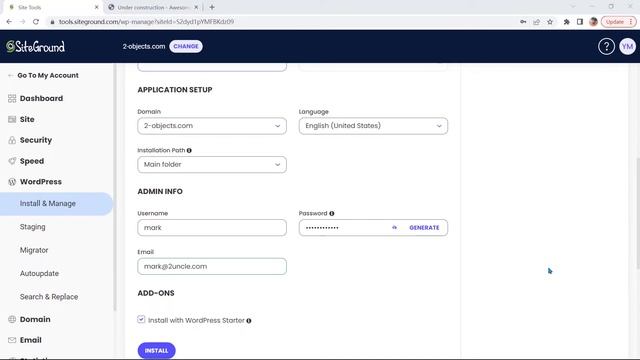Open the YM user avatar menu

(627, 47)
